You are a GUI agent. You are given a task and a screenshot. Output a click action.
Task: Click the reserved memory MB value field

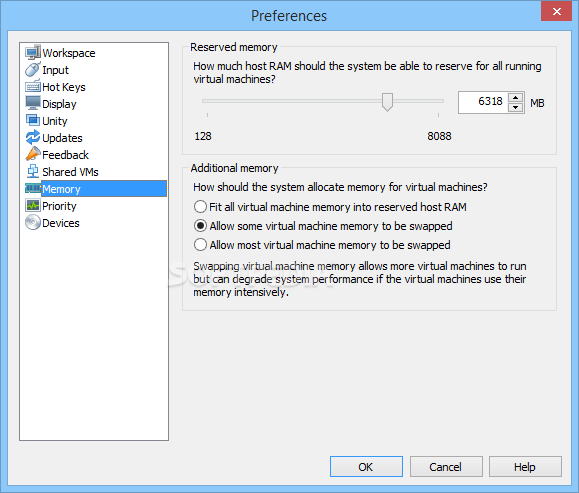(x=483, y=102)
